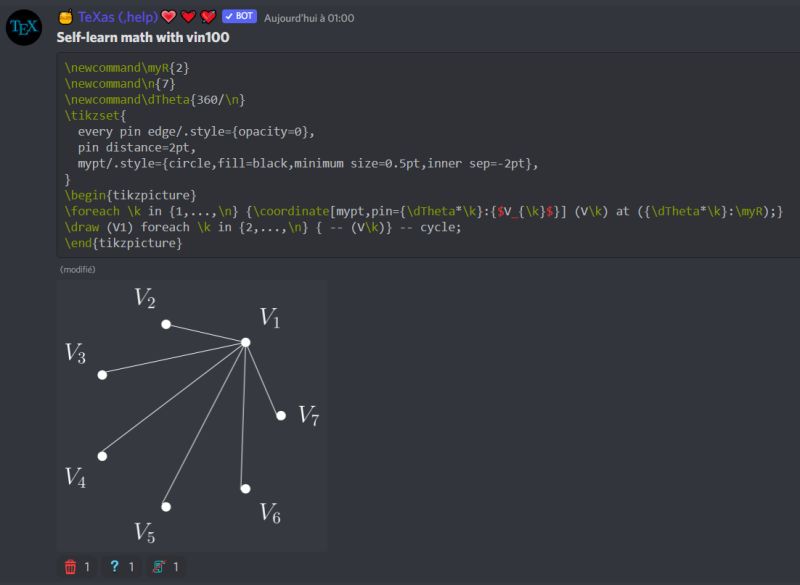800x585 pixels.
Task: Click the blue question mark reaction emoji
Action: coord(115,566)
